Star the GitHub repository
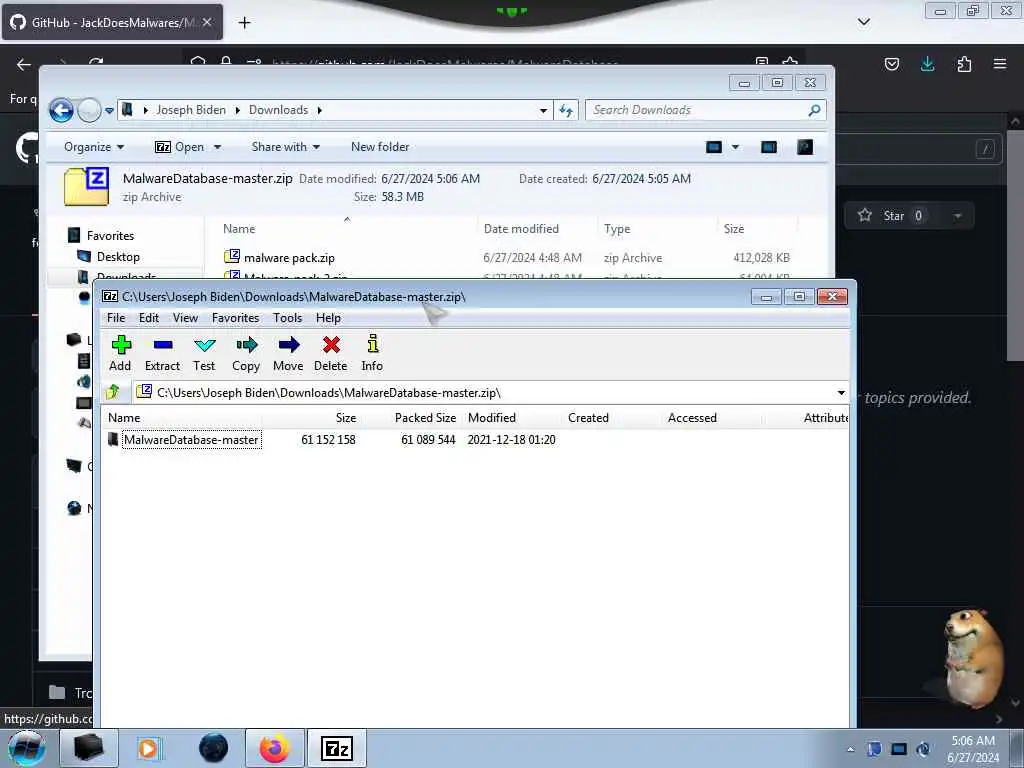The height and width of the screenshot is (768, 1024). (x=891, y=216)
